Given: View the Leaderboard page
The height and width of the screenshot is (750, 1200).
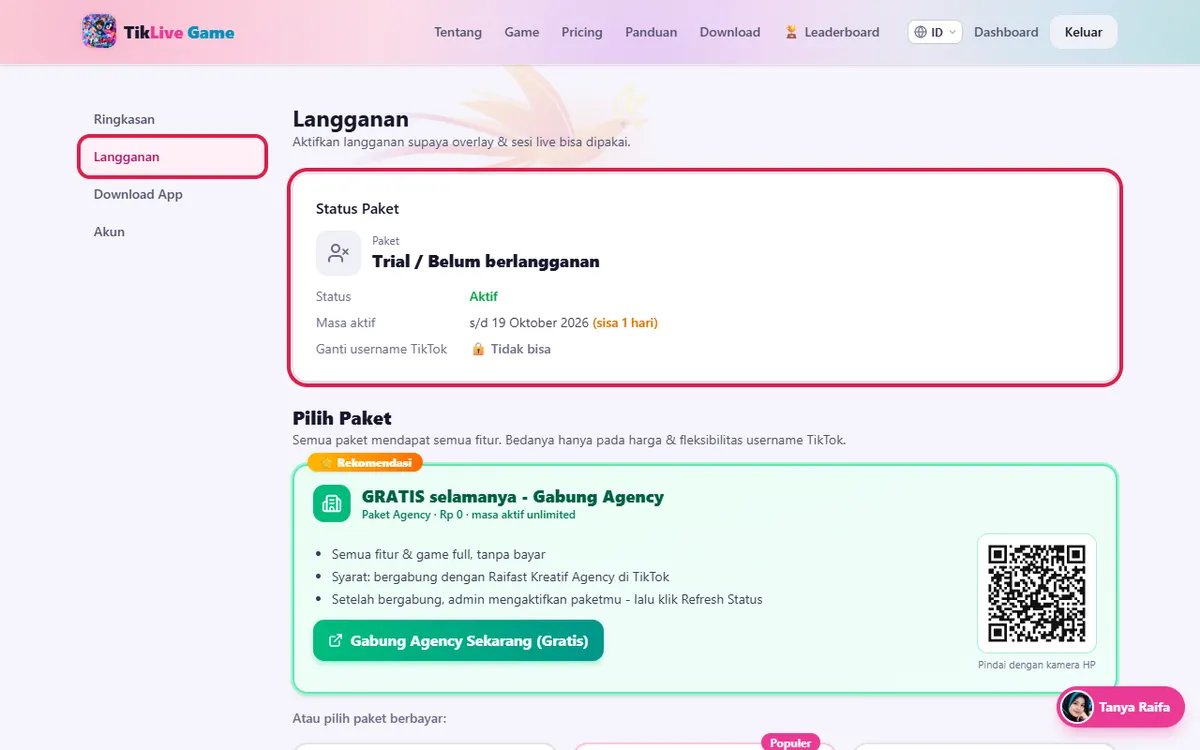Looking at the screenshot, I should click(832, 32).
